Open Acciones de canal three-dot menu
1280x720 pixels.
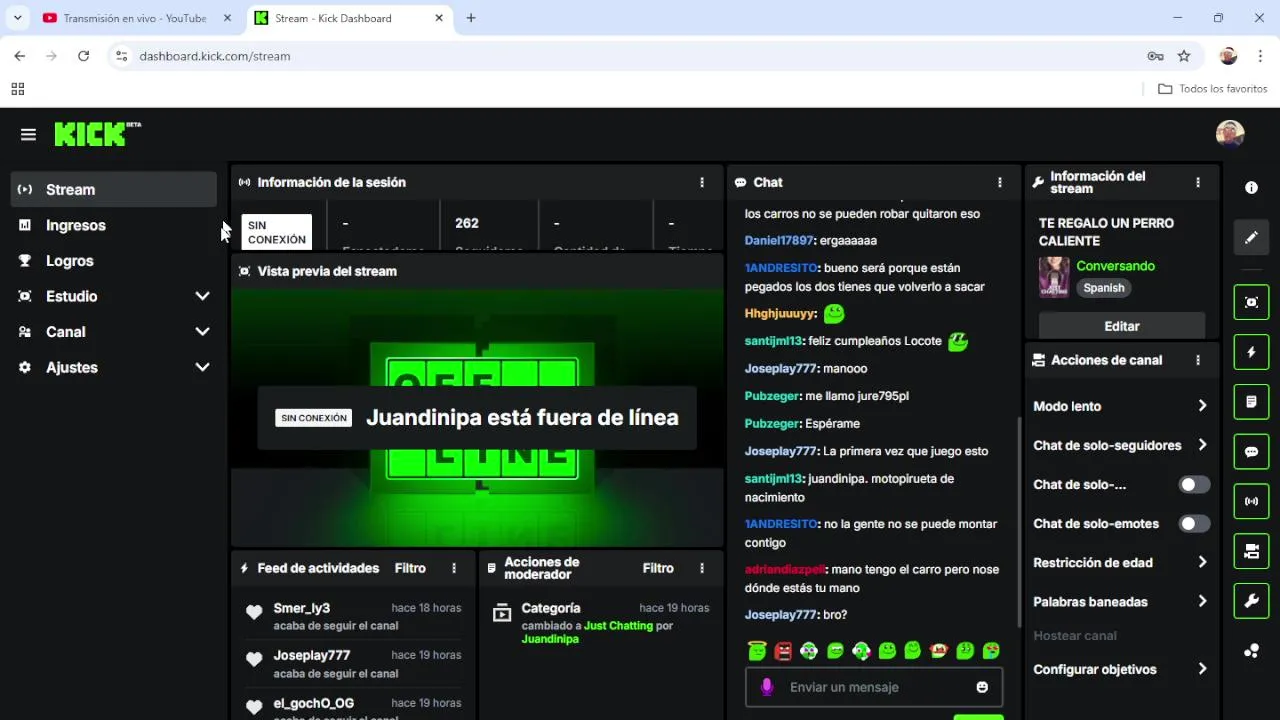[x=1198, y=360]
